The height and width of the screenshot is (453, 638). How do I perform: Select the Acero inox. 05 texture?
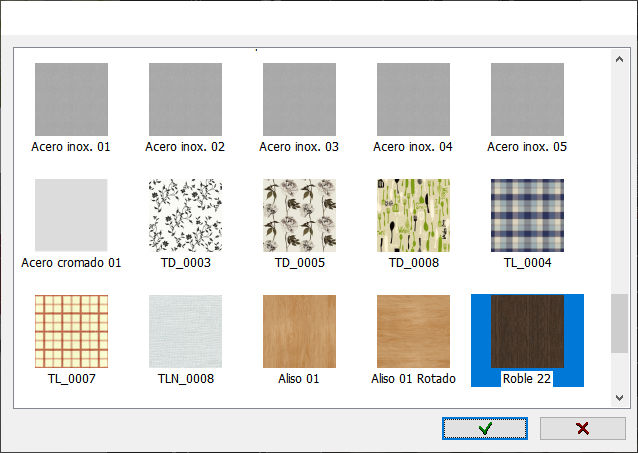coord(527,99)
